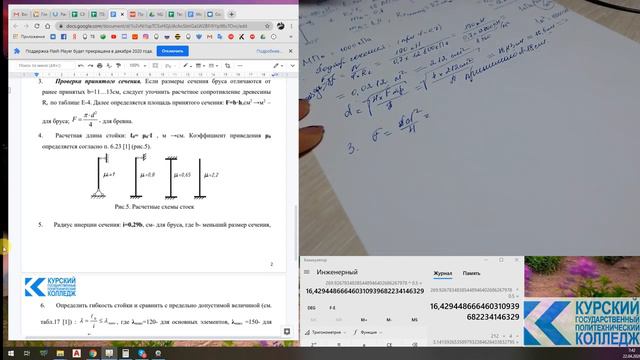Collapse the Docs toolbar with chevron
Image resolution: width=640 pixels, height=360 pixels.
292,65
